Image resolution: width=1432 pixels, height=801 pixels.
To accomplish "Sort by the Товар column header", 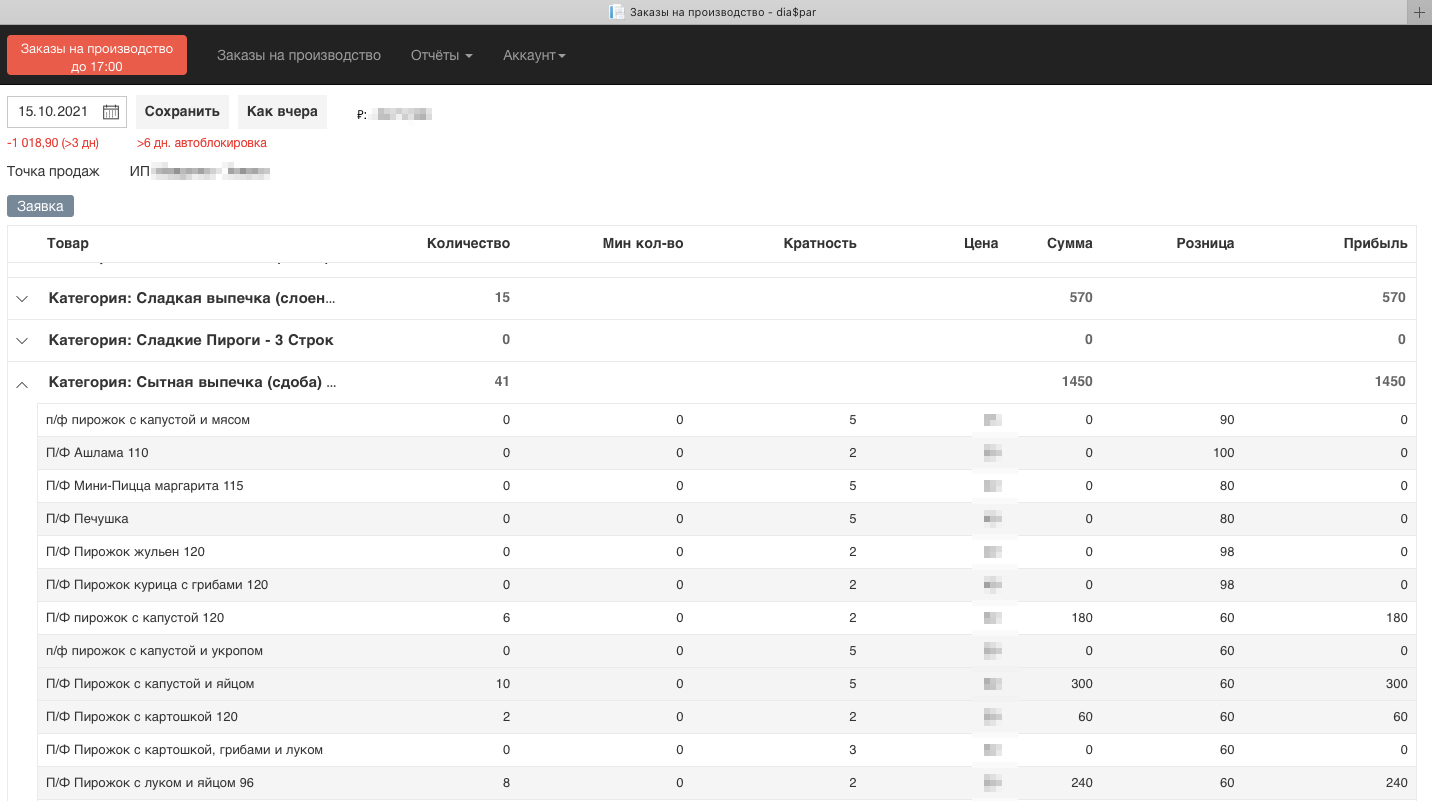I will tap(68, 243).
